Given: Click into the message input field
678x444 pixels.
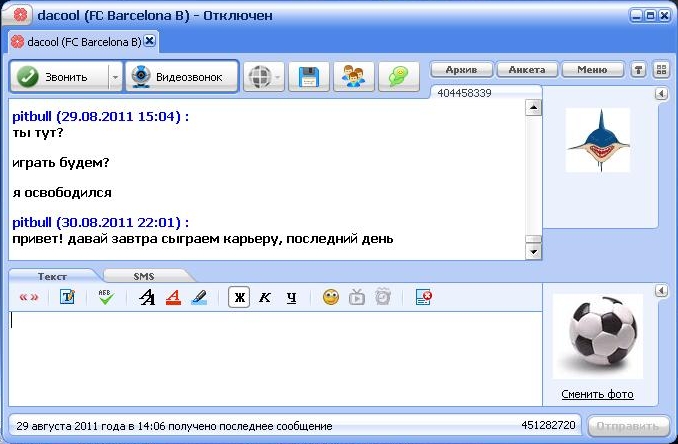Looking at the screenshot, I should pos(275,358).
